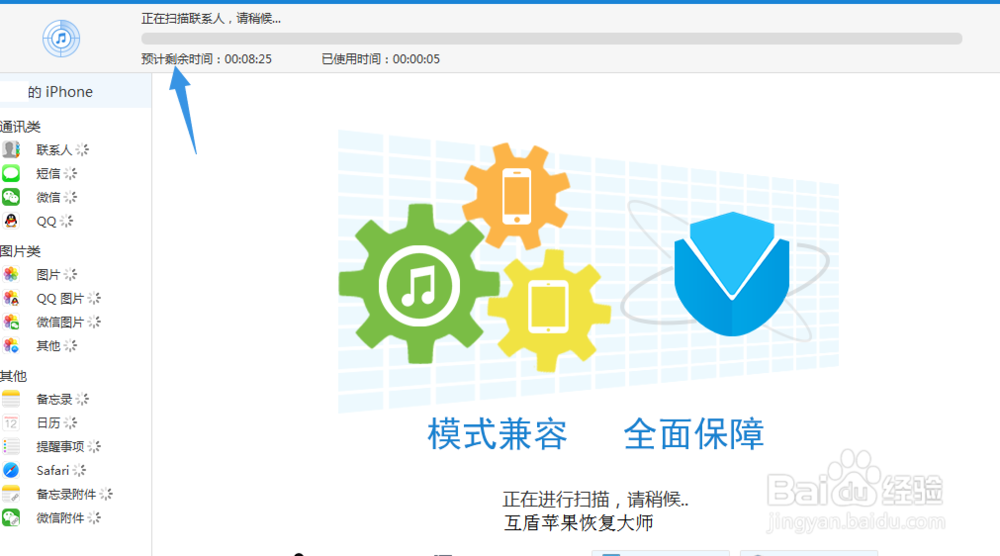The image size is (1000, 556).
Task: Click the orange phone gear graphic
Action: click(516, 196)
